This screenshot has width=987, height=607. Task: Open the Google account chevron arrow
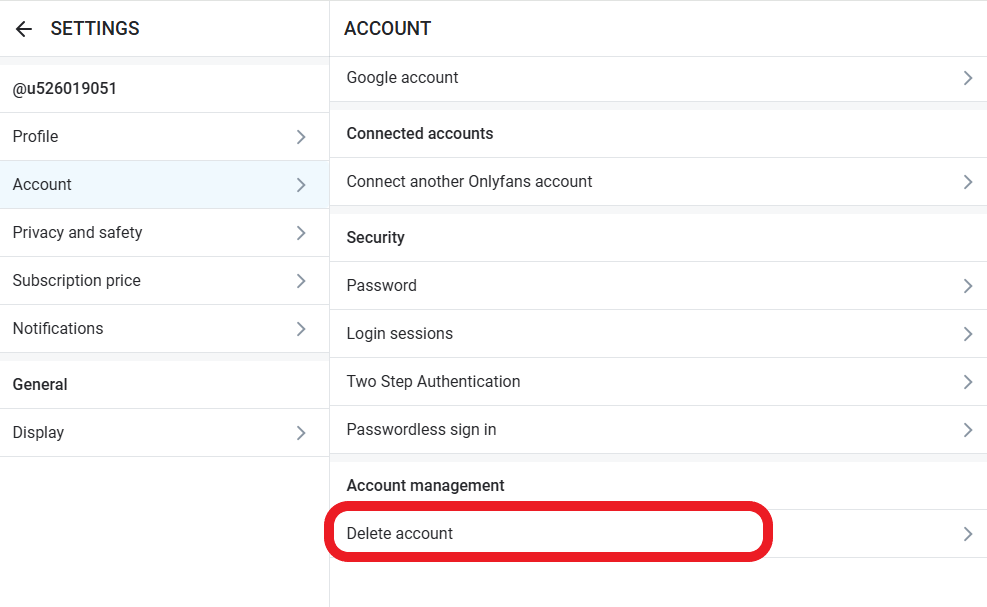pos(966,77)
